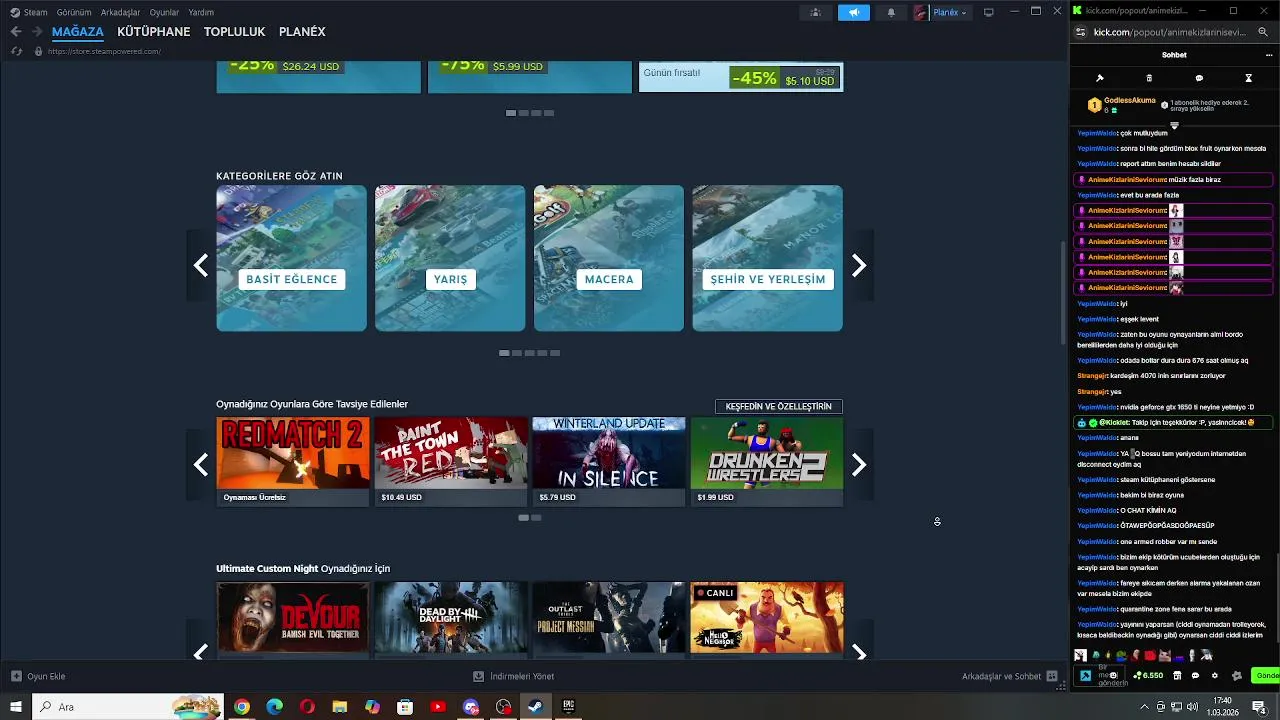Go back with Steam's back arrow
Viewport: 1280px width, 720px height.
pyautogui.click(x=16, y=32)
